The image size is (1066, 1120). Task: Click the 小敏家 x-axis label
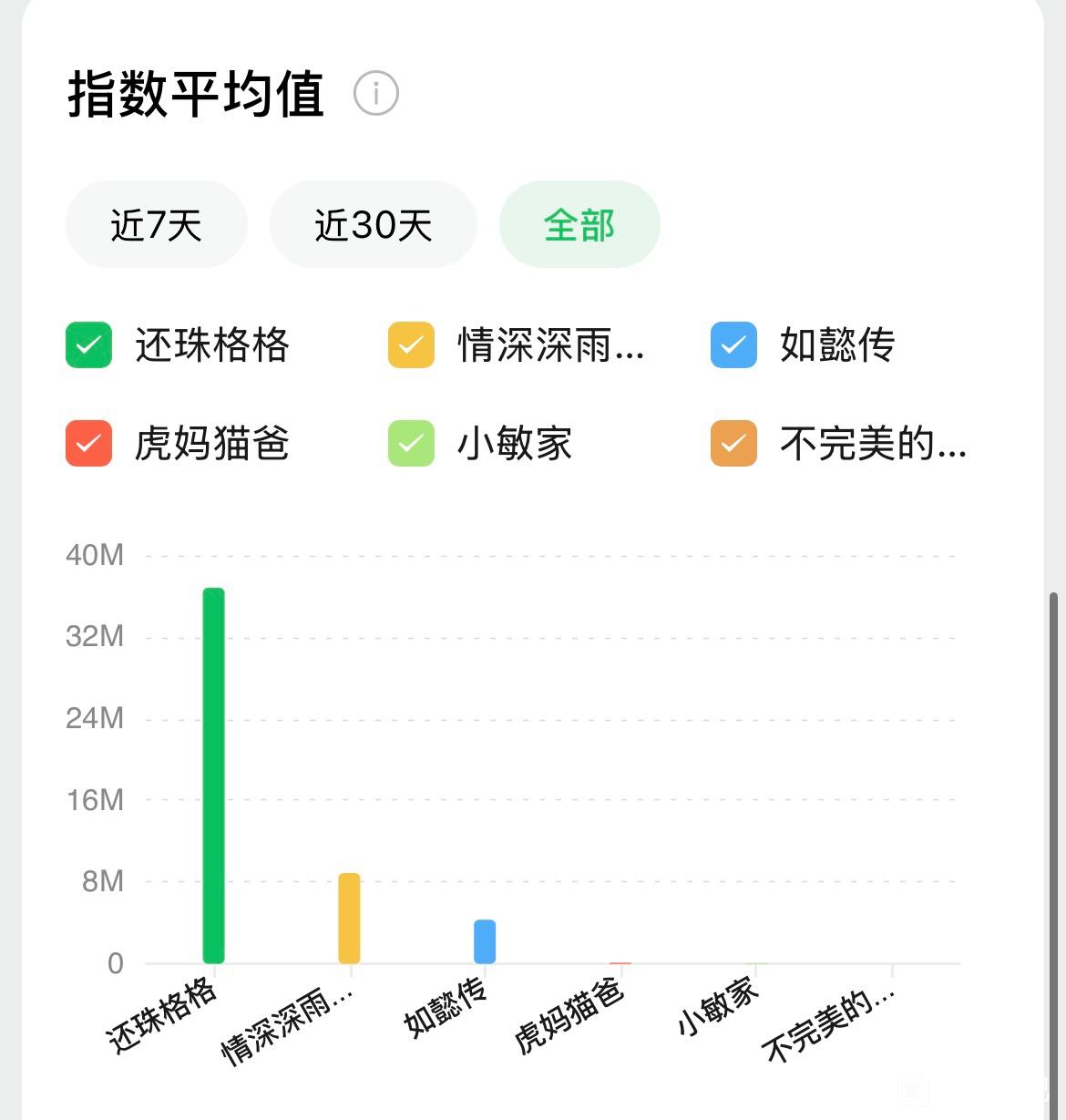point(717,1006)
